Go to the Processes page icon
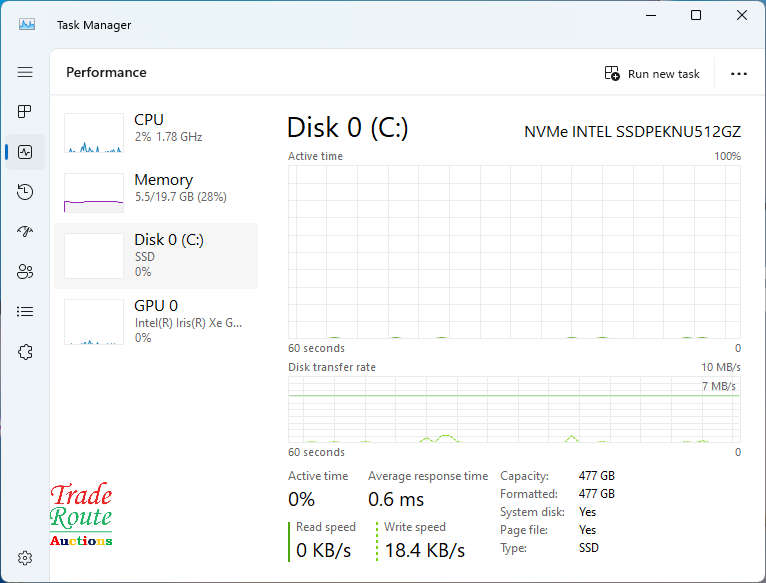Image resolution: width=766 pixels, height=583 pixels. 25,111
